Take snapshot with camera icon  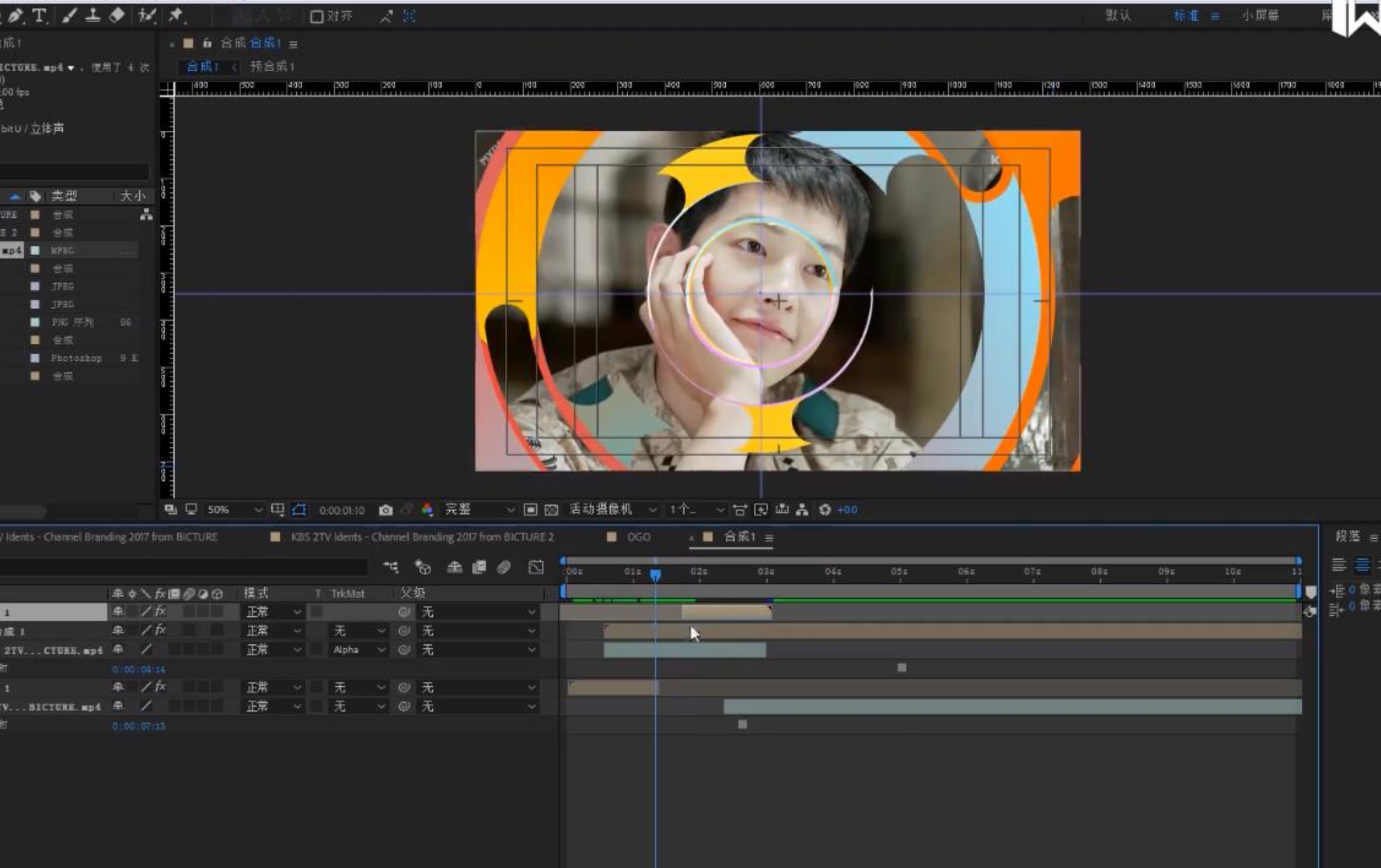[386, 510]
